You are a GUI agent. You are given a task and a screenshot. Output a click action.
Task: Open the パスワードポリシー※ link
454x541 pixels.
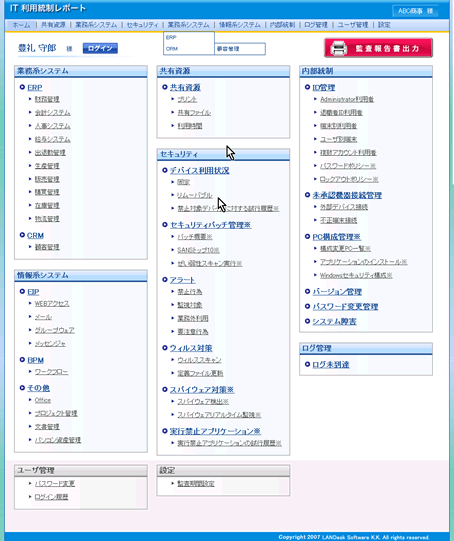[348, 166]
